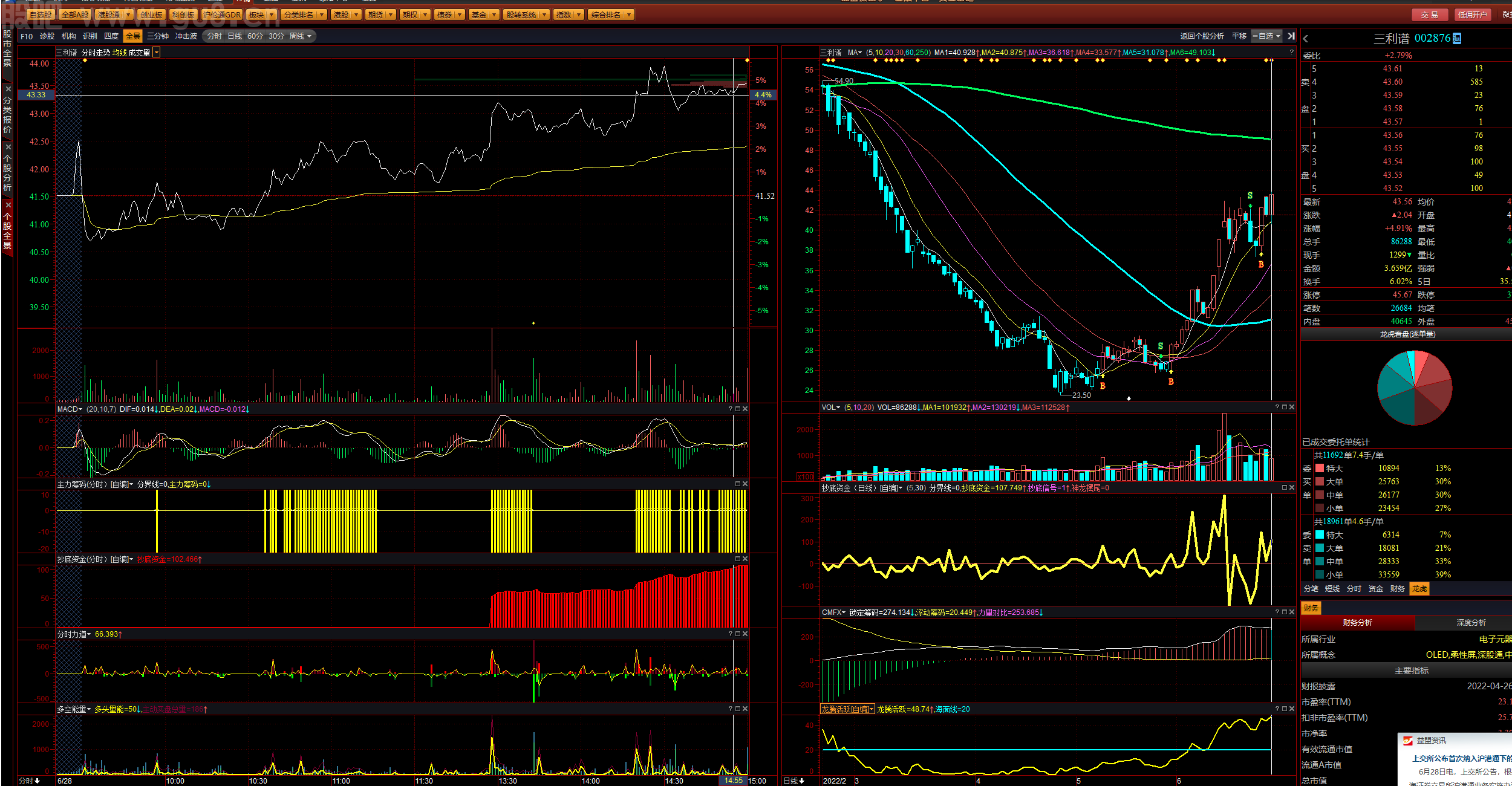Switch to the 60分 period tab
1512x786 pixels.
point(255,37)
